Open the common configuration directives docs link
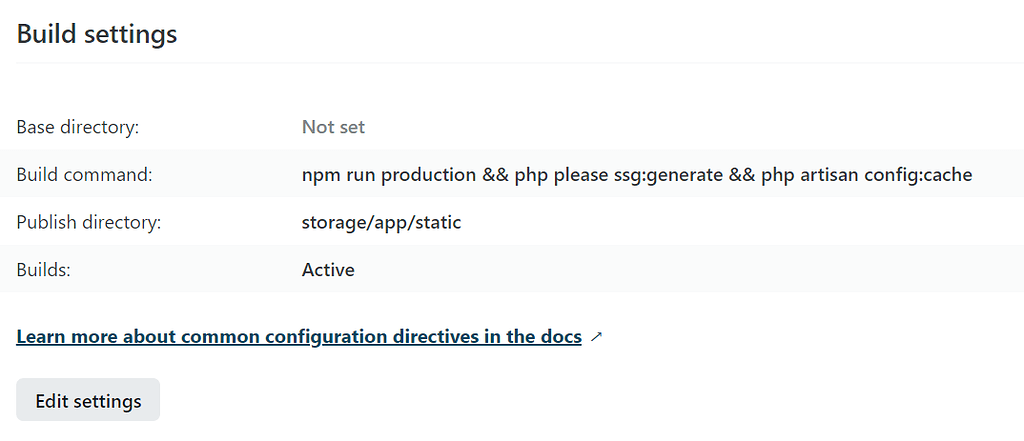 [x=299, y=337]
